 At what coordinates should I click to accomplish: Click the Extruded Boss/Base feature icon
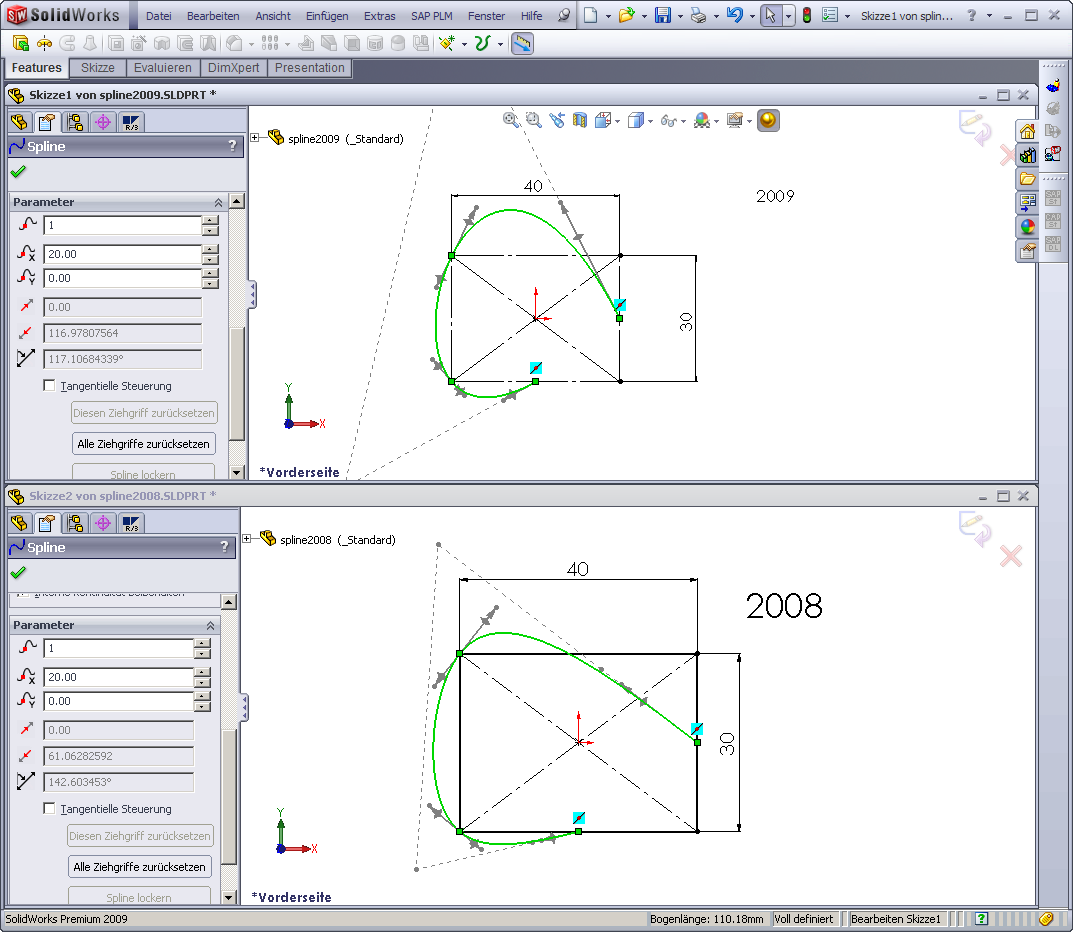[x=21, y=44]
